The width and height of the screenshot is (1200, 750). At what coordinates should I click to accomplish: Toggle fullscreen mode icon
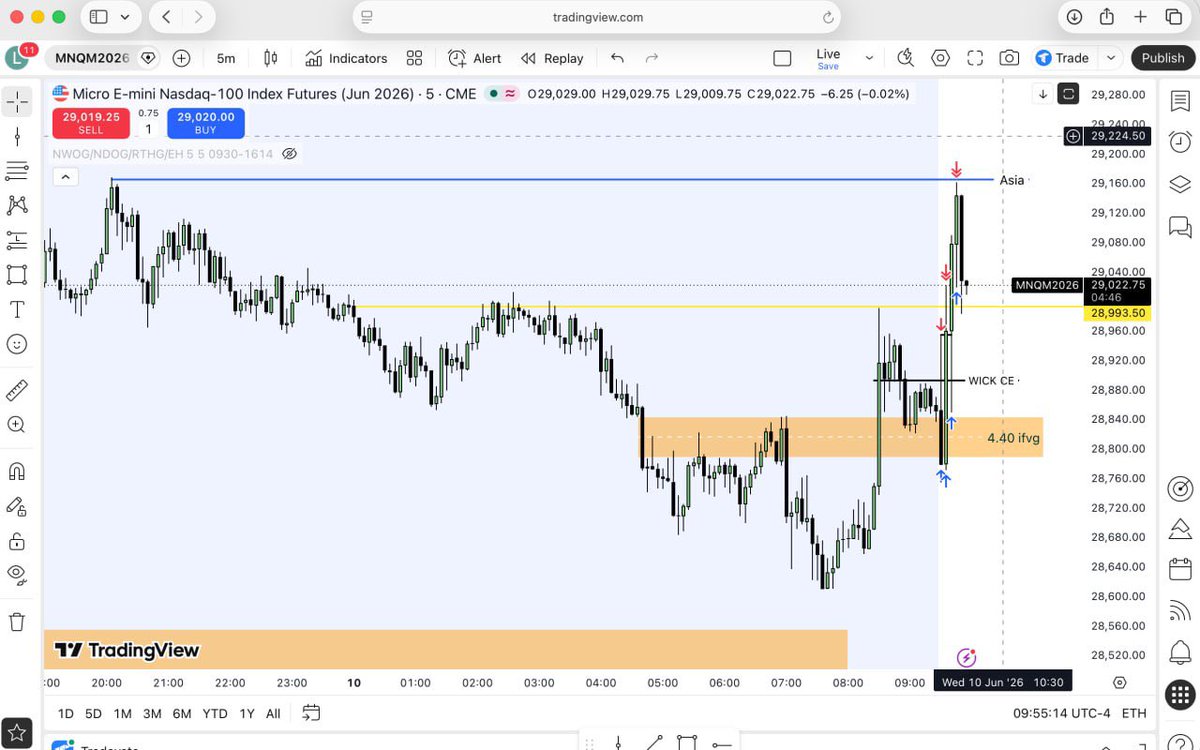(974, 58)
